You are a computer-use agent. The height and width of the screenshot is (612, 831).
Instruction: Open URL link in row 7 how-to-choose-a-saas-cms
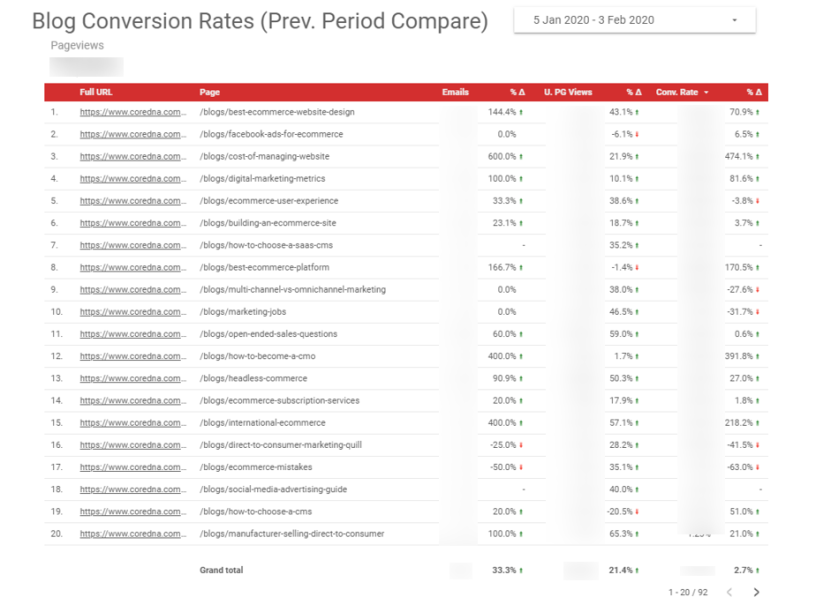click(x=132, y=245)
